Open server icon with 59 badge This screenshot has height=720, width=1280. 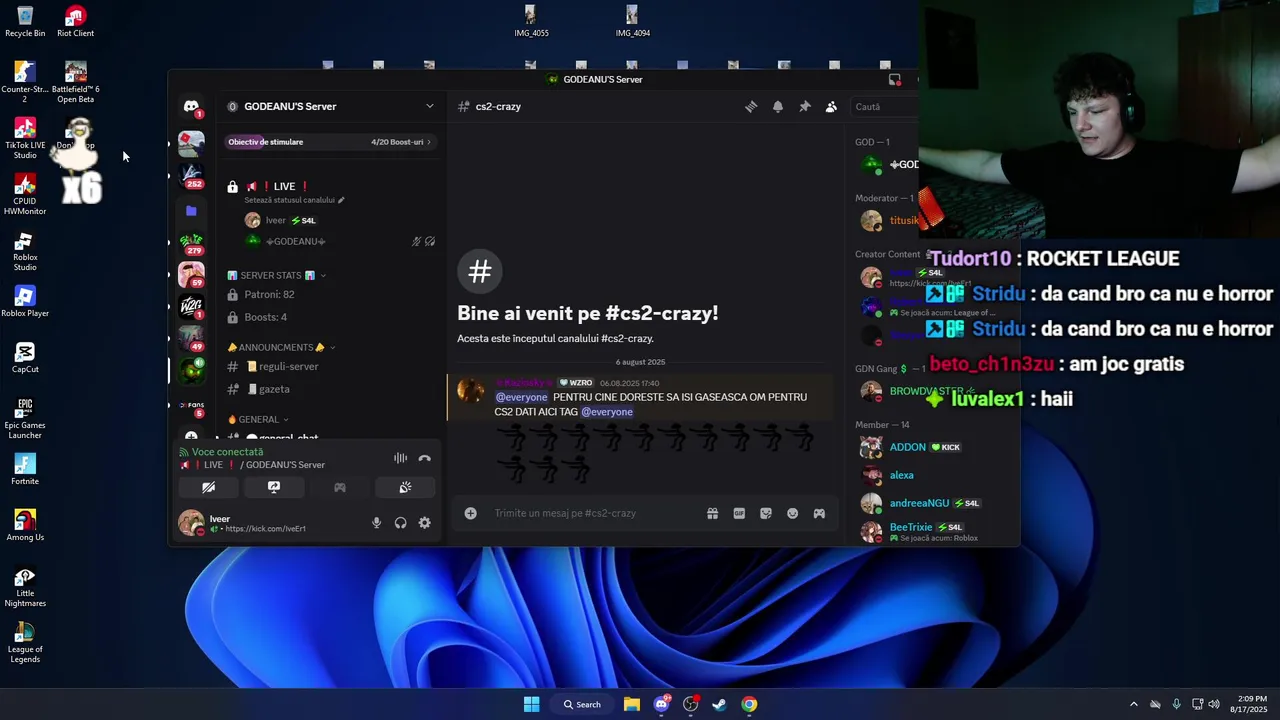coord(191,274)
